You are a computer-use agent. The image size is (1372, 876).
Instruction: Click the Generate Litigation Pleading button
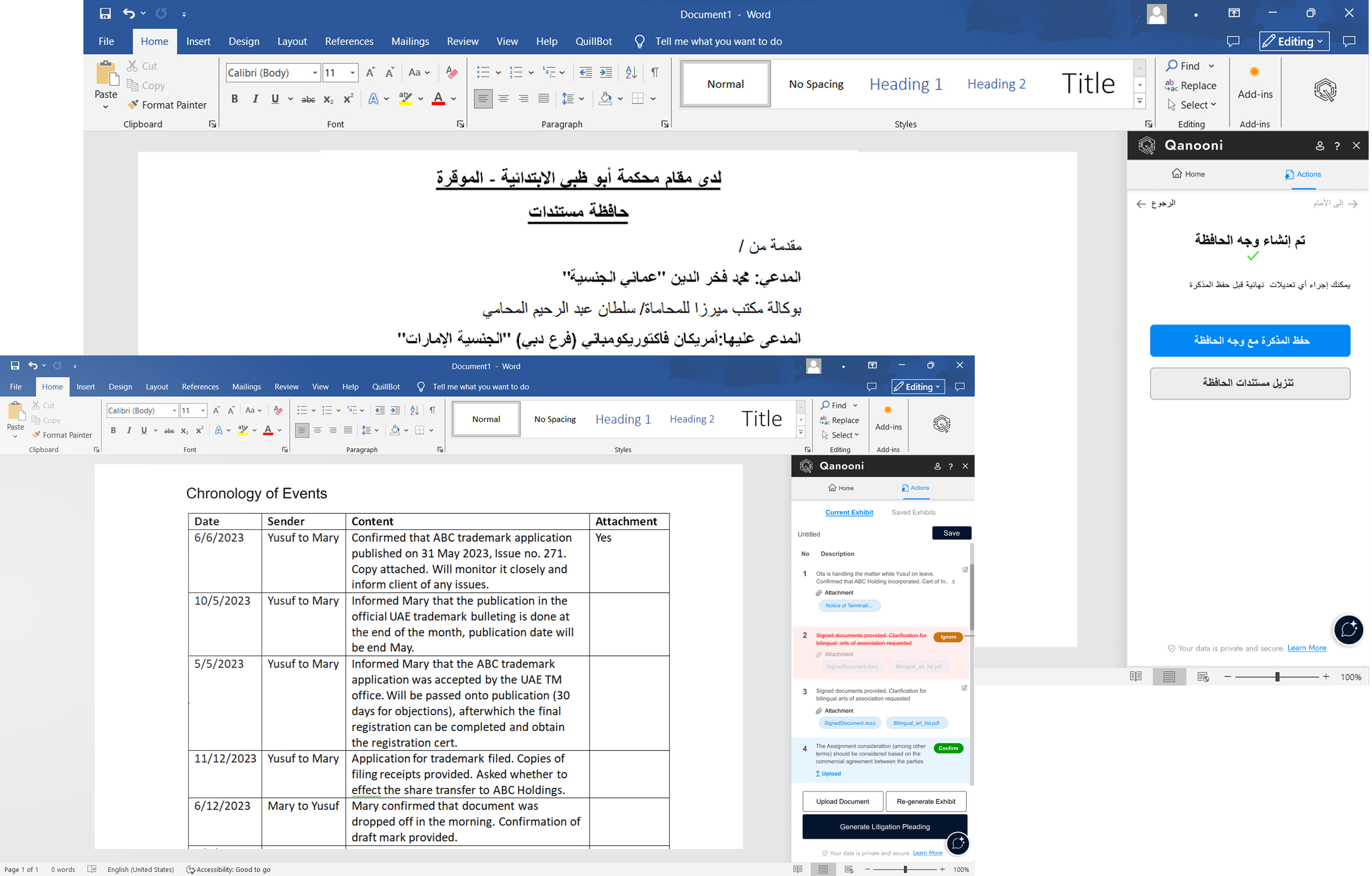[884, 826]
